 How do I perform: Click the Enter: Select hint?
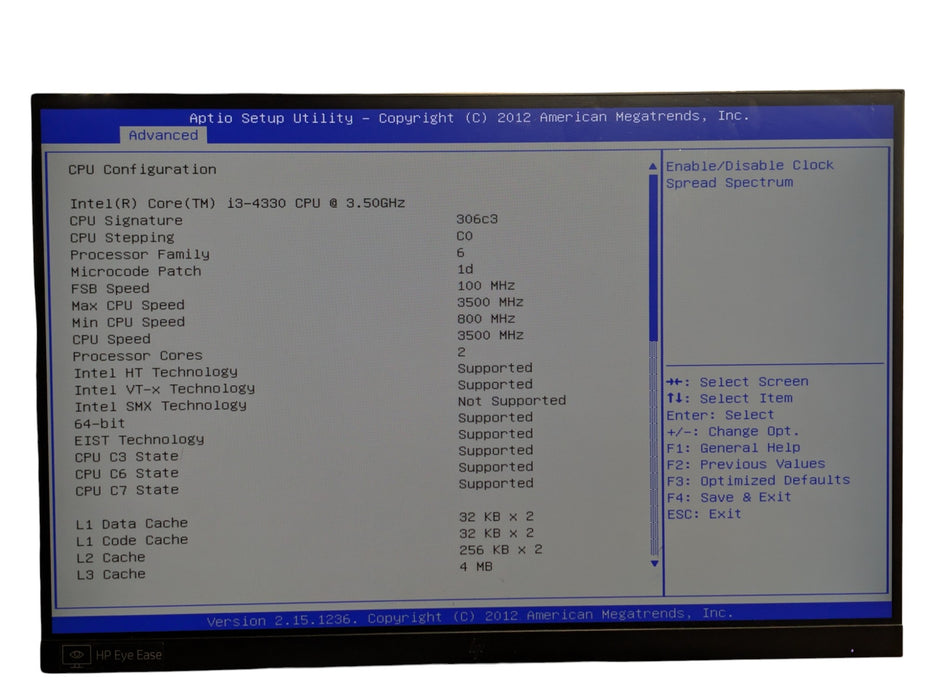tap(720, 415)
